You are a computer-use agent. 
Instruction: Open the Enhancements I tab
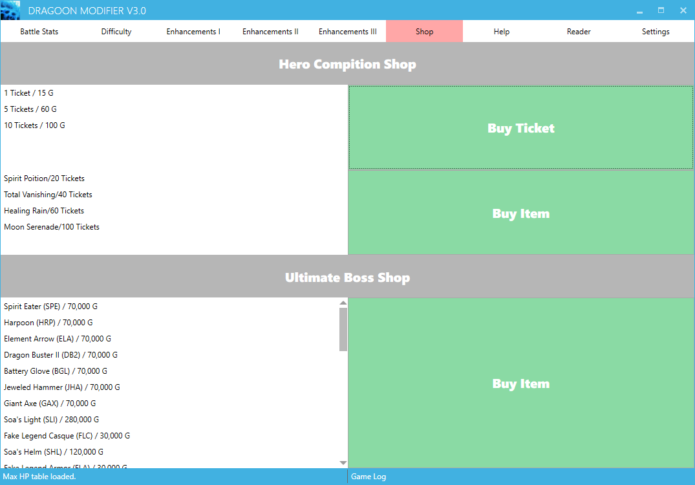click(x=193, y=32)
